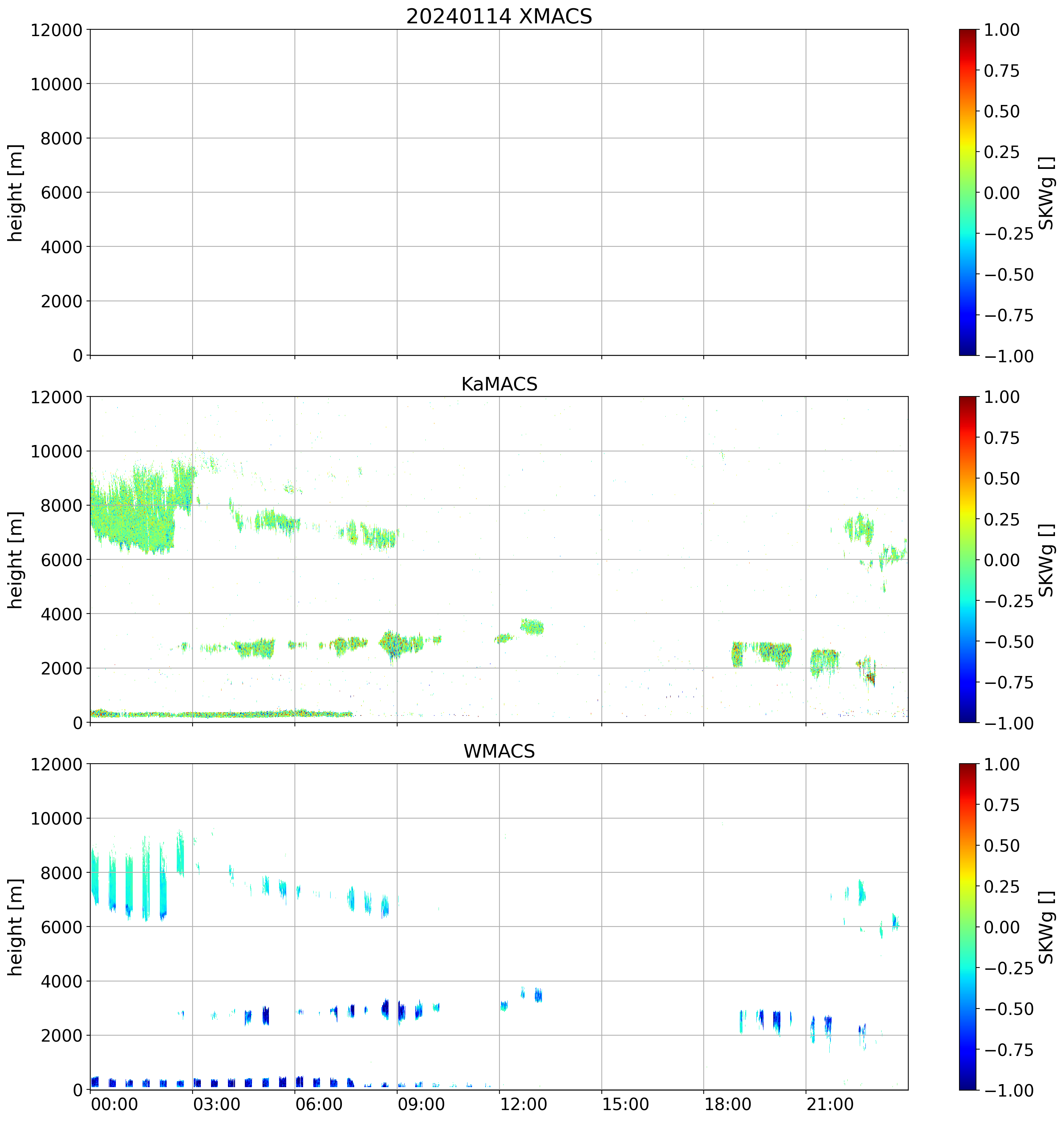Click the 03:00 time axis label

click(x=217, y=1104)
